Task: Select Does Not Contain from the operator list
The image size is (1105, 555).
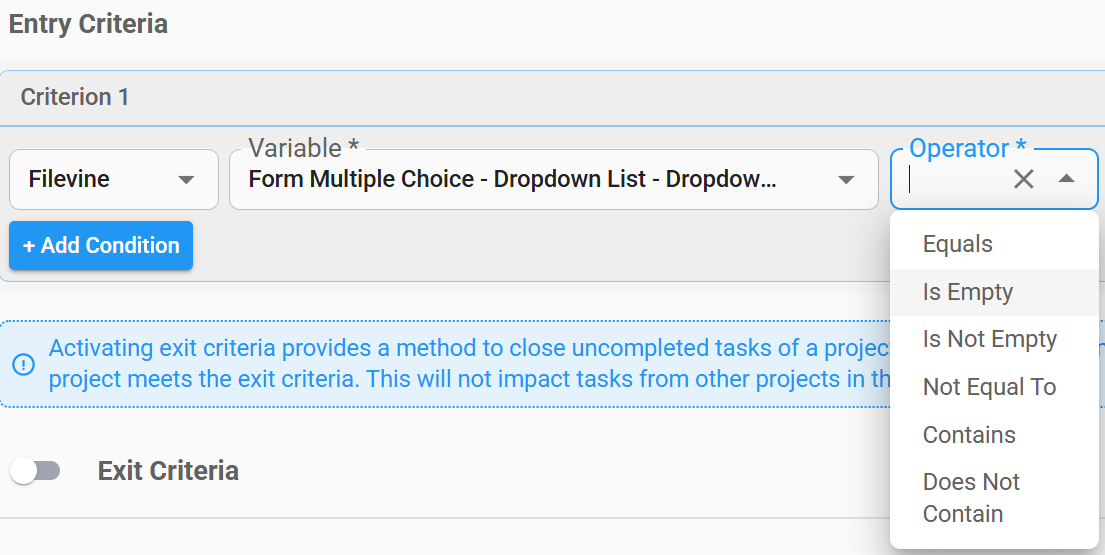Action: [x=970, y=497]
